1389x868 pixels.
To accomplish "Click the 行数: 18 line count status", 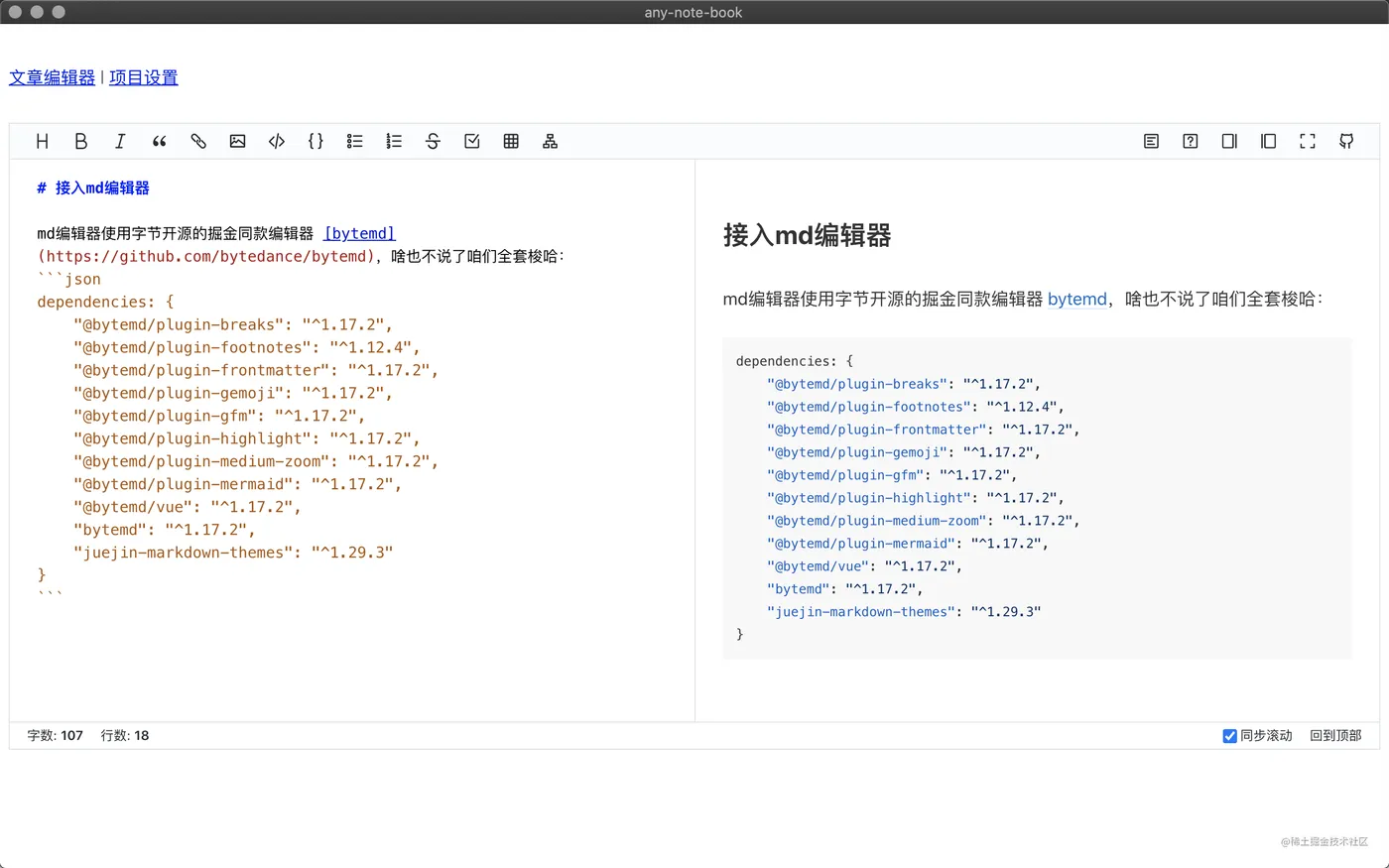I will click(x=125, y=735).
